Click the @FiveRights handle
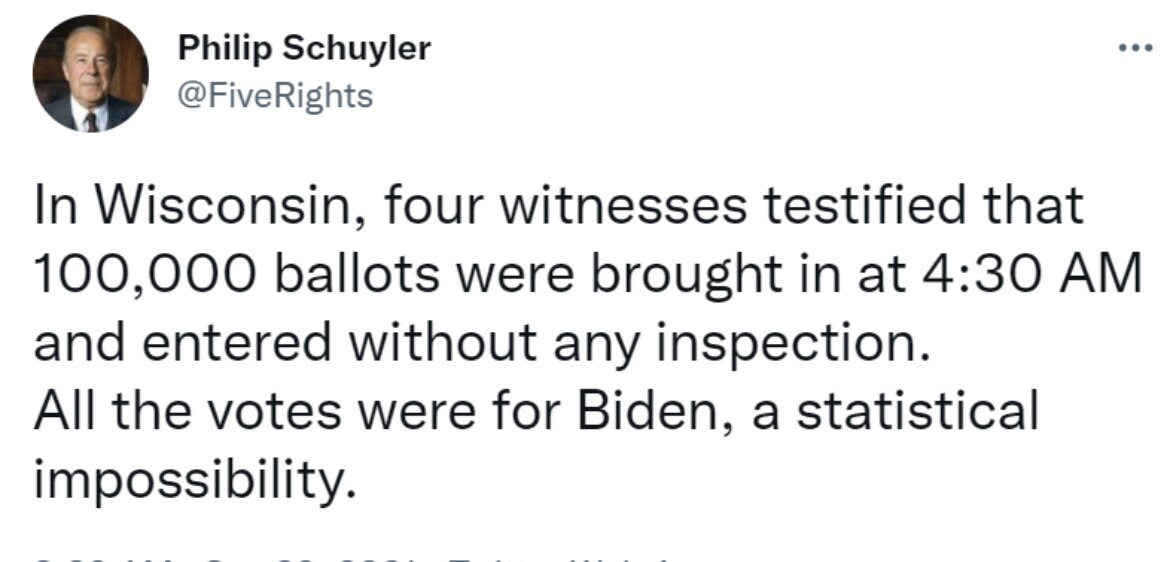Image resolution: width=1170 pixels, height=562 pixels. coord(274,96)
